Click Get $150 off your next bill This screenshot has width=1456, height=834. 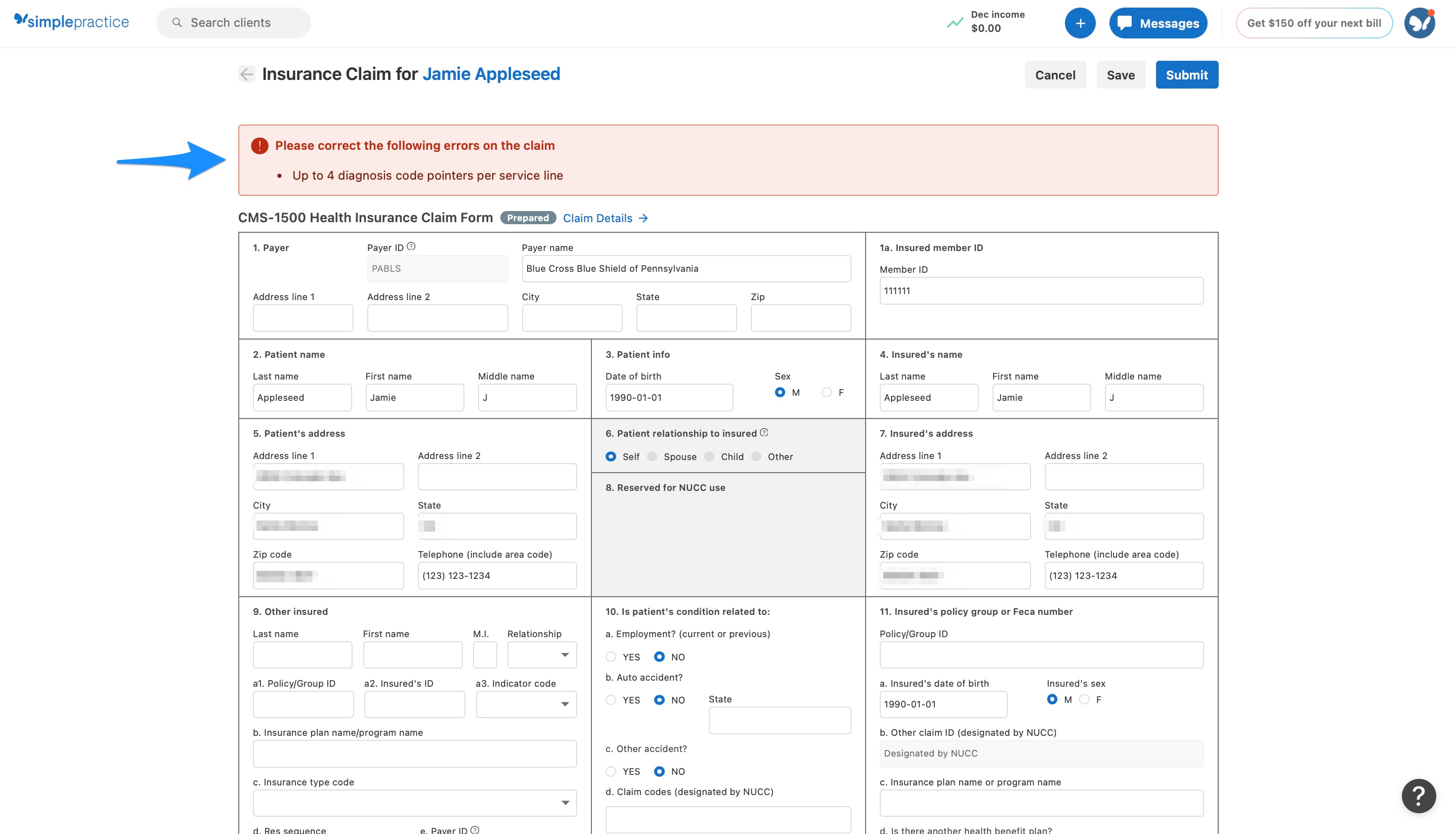point(1314,23)
